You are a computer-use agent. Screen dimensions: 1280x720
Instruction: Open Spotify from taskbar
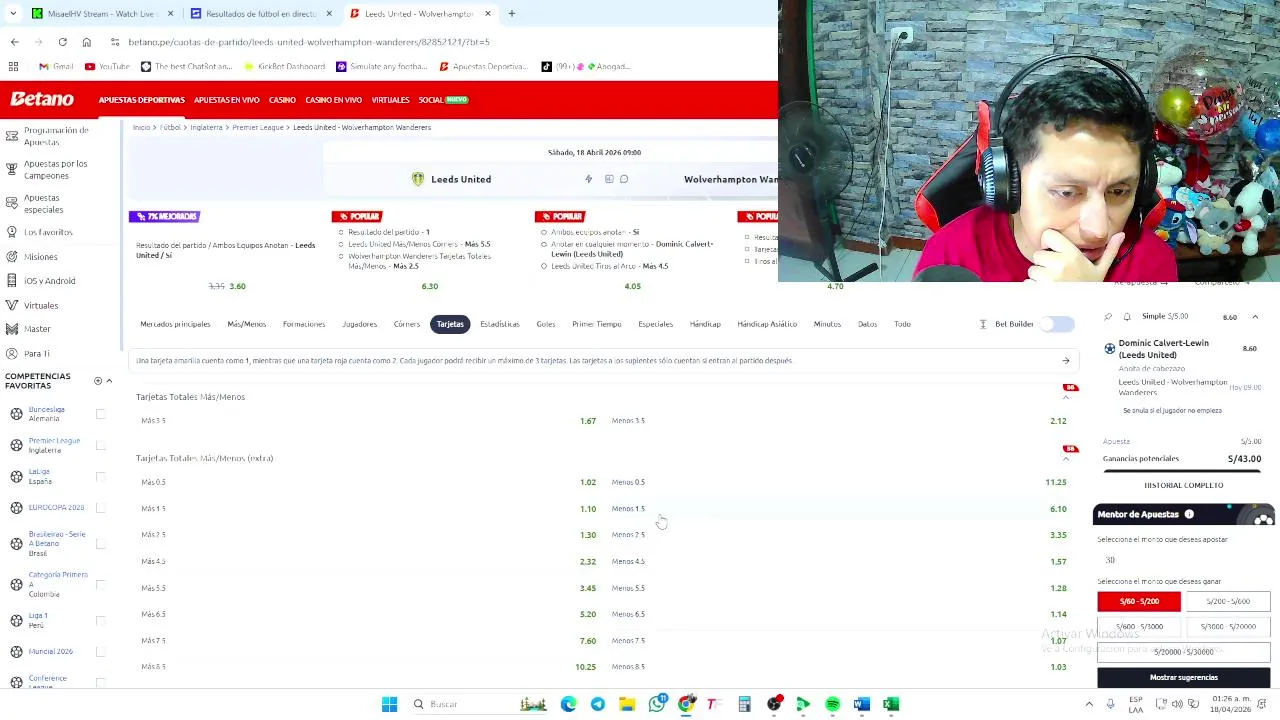(832, 704)
